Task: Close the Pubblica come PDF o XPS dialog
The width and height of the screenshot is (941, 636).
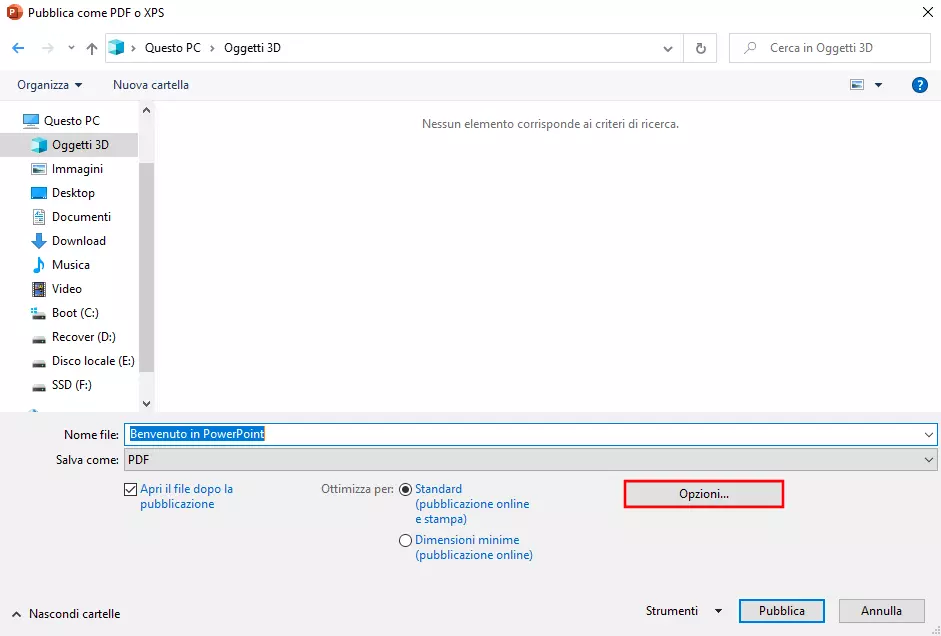Action: (x=927, y=12)
